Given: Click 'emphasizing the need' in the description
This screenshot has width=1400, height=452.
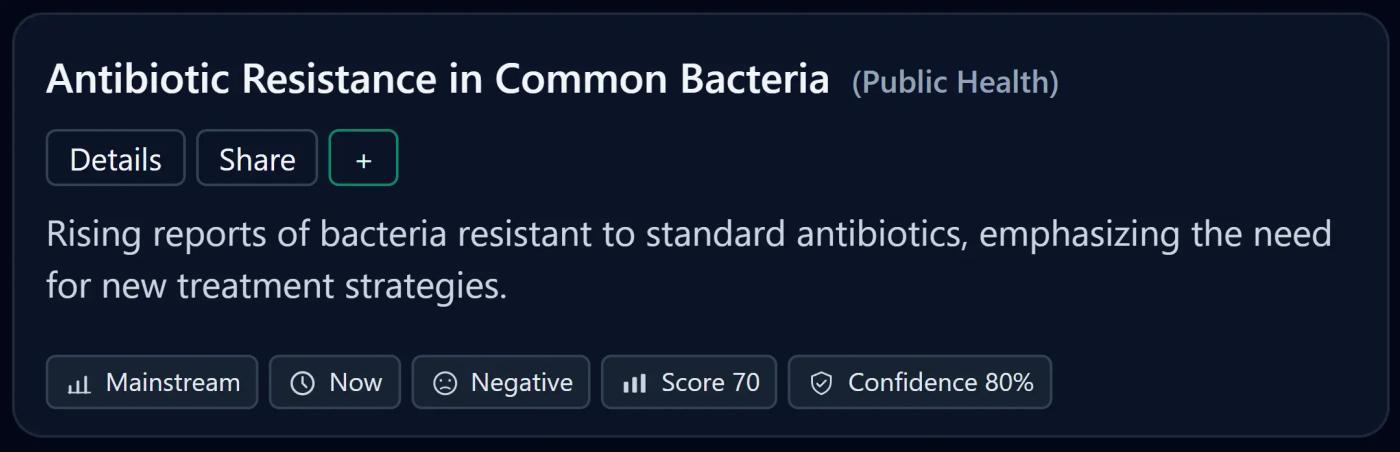Looking at the screenshot, I should click(x=1156, y=235).
